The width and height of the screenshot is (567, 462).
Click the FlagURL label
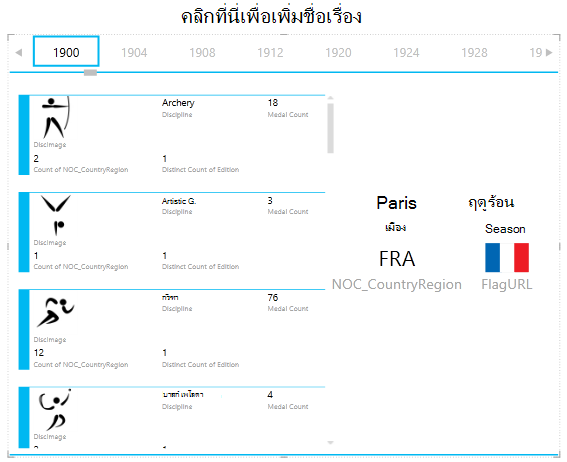(x=507, y=285)
